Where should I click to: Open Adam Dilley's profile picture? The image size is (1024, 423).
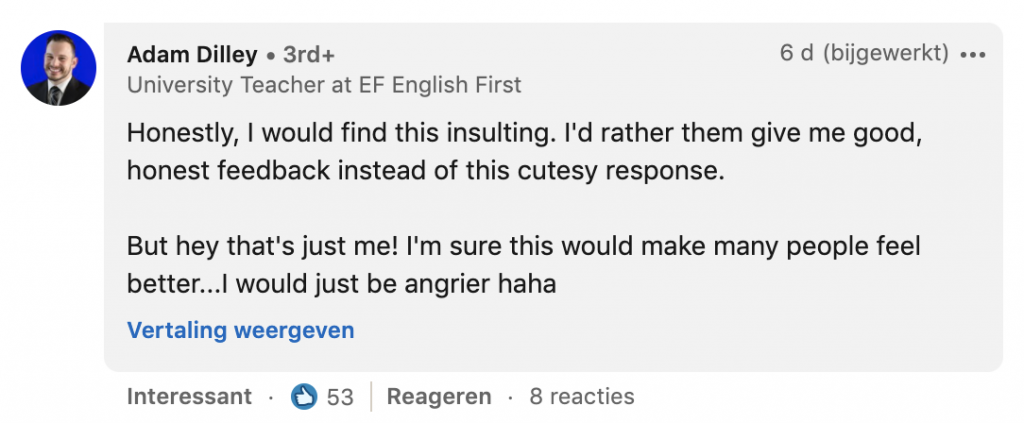point(58,68)
